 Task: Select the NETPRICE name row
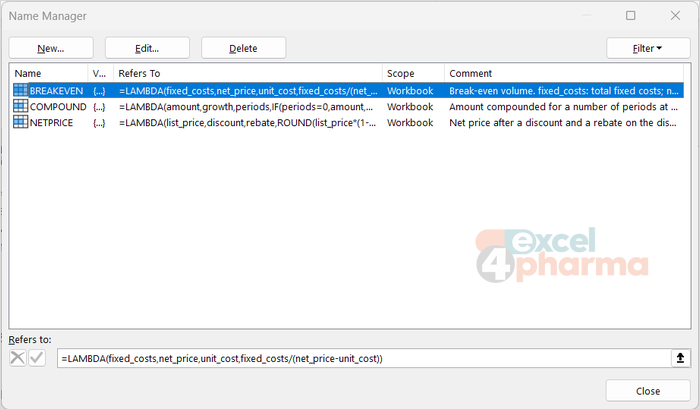coord(348,122)
